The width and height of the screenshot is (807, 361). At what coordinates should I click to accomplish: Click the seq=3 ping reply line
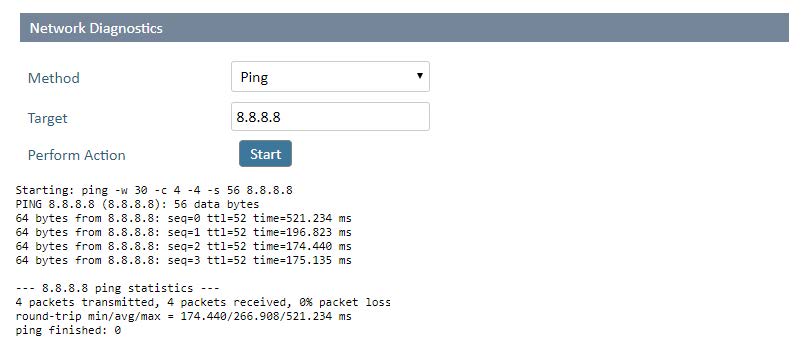pos(184,260)
